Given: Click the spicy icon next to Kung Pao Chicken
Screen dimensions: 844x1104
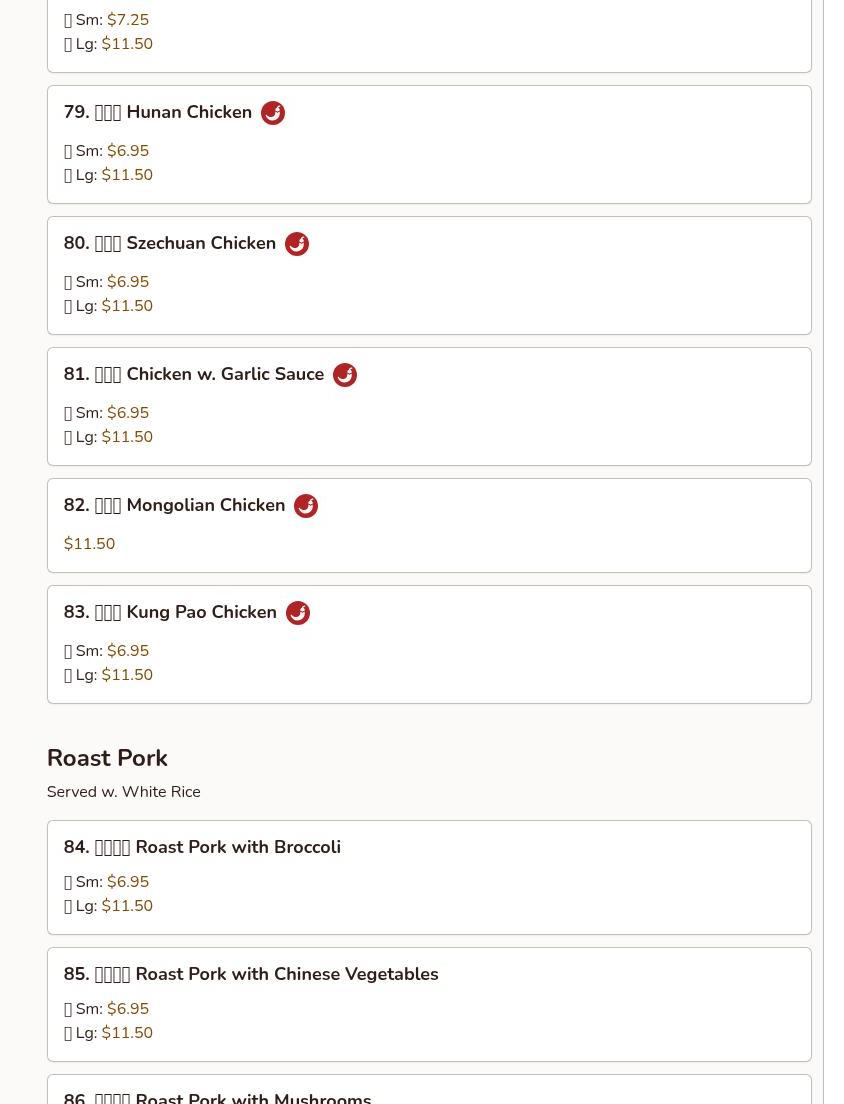Looking at the screenshot, I should 297,613.
